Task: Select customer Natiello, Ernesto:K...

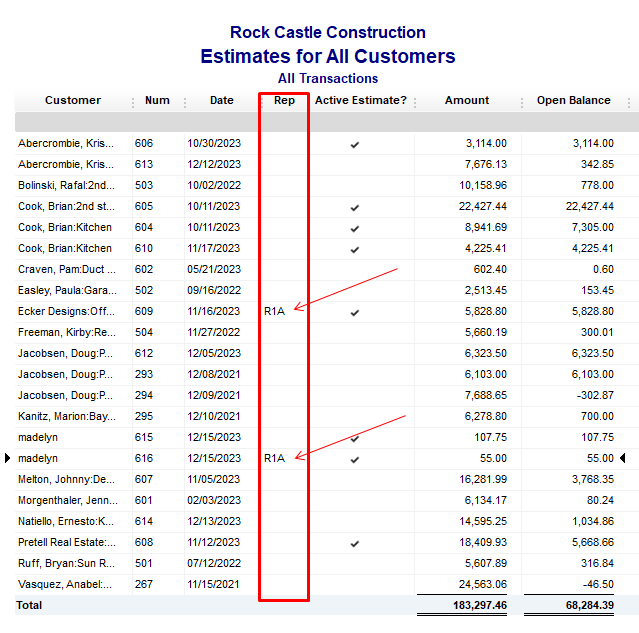Action: point(66,521)
